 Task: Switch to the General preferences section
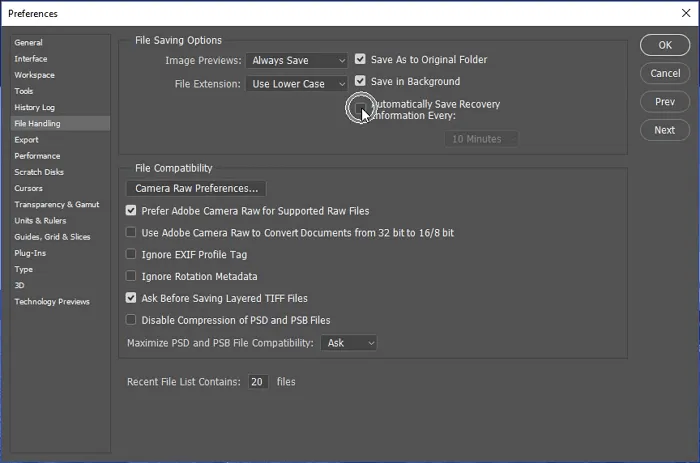[28, 43]
